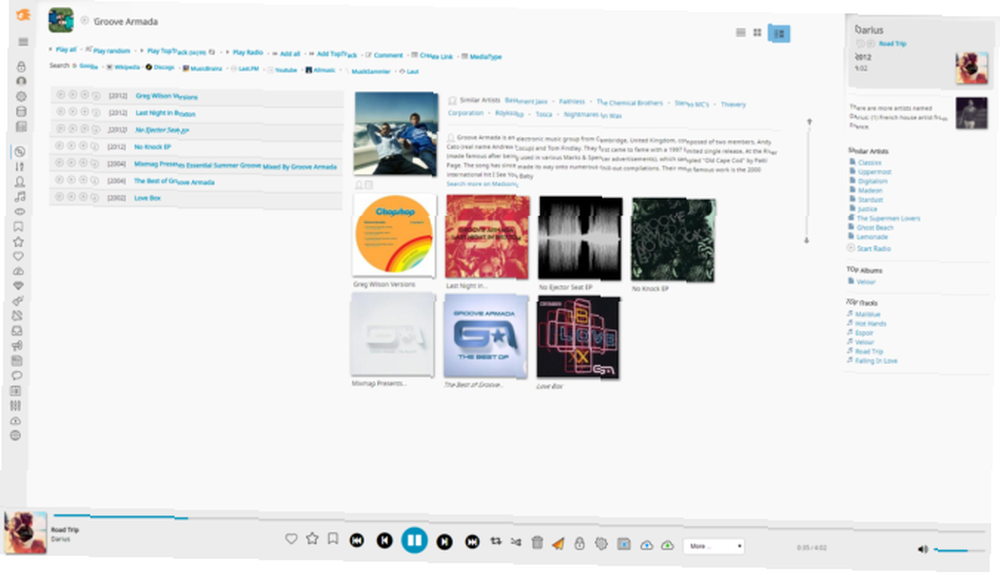Toggle shuffle mode in player bar
This screenshot has width=1000, height=575.
(516, 542)
